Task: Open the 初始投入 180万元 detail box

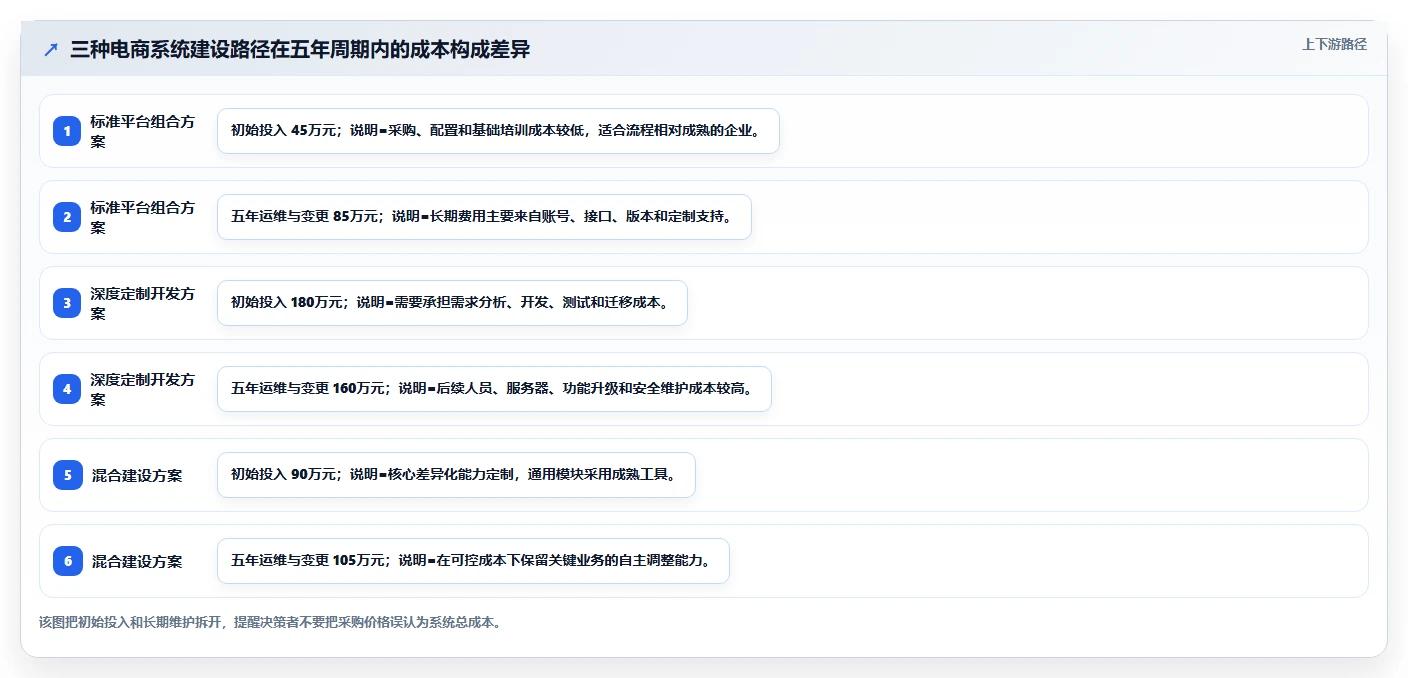Action: [452, 303]
